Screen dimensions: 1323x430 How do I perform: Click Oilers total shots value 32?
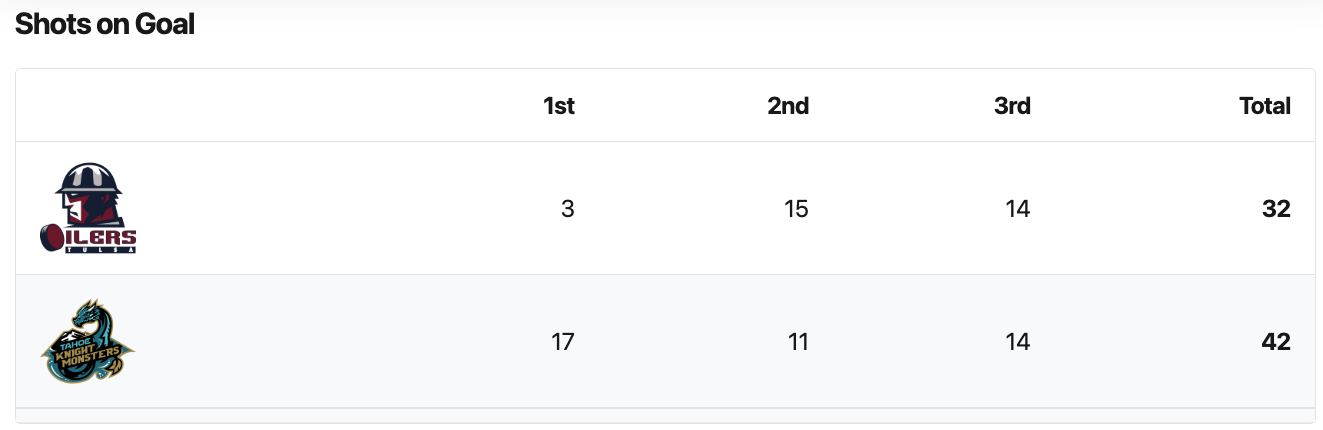[x=1276, y=209]
